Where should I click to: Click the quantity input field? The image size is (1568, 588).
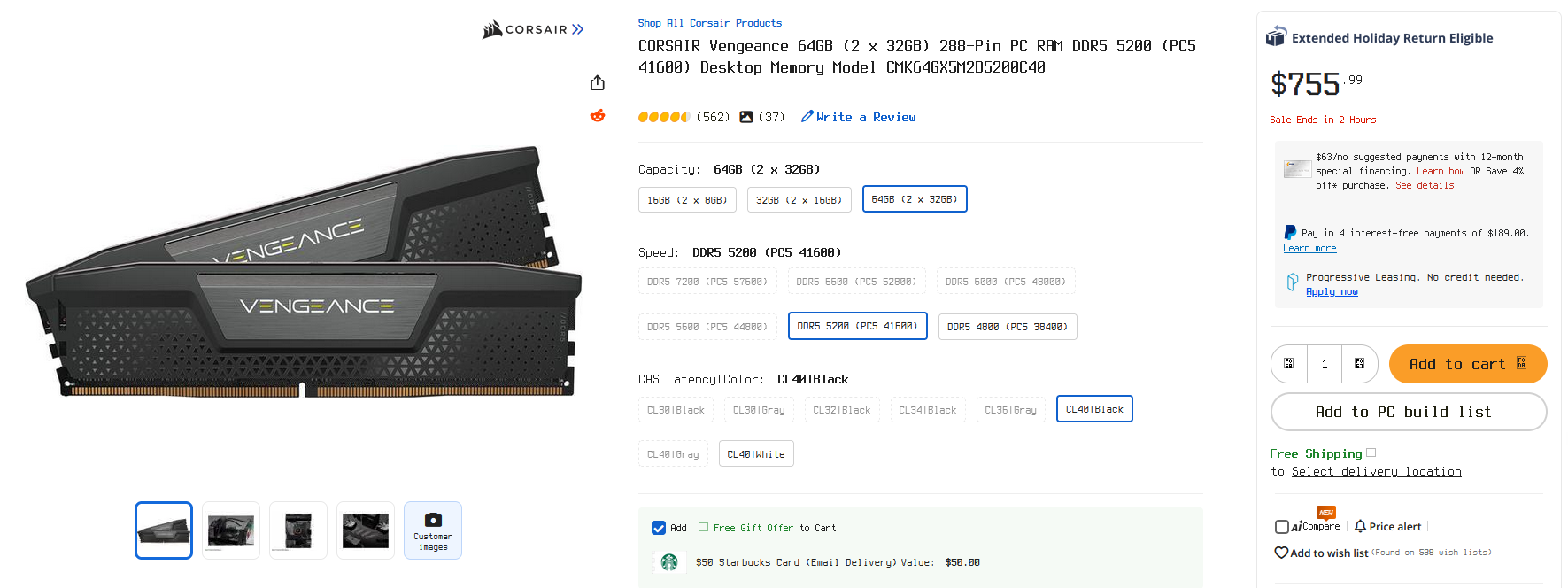(x=1325, y=364)
